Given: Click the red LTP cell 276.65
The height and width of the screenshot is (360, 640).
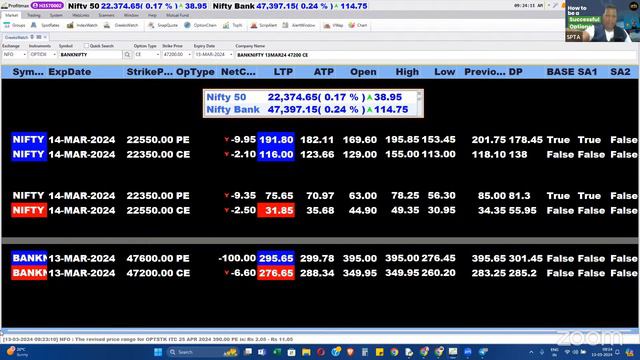Looking at the screenshot, I should 276,273.
